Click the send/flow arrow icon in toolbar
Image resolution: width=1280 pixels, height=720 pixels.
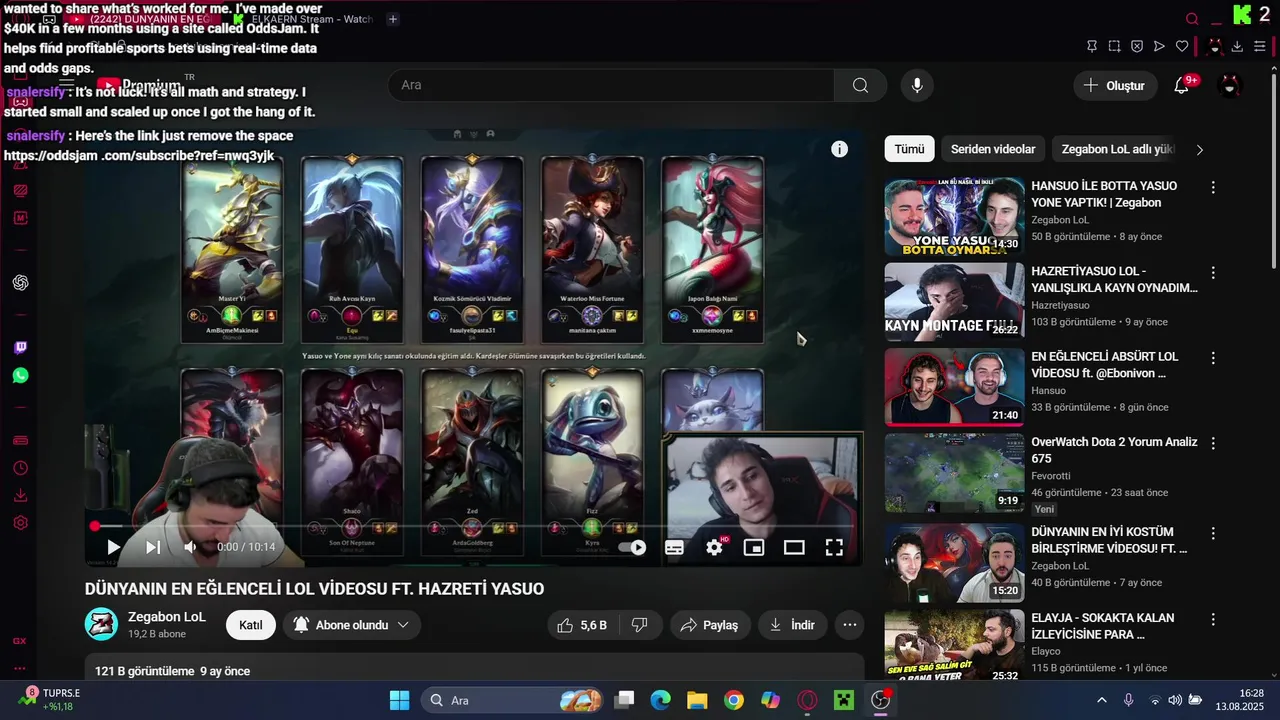pyautogui.click(x=1159, y=46)
